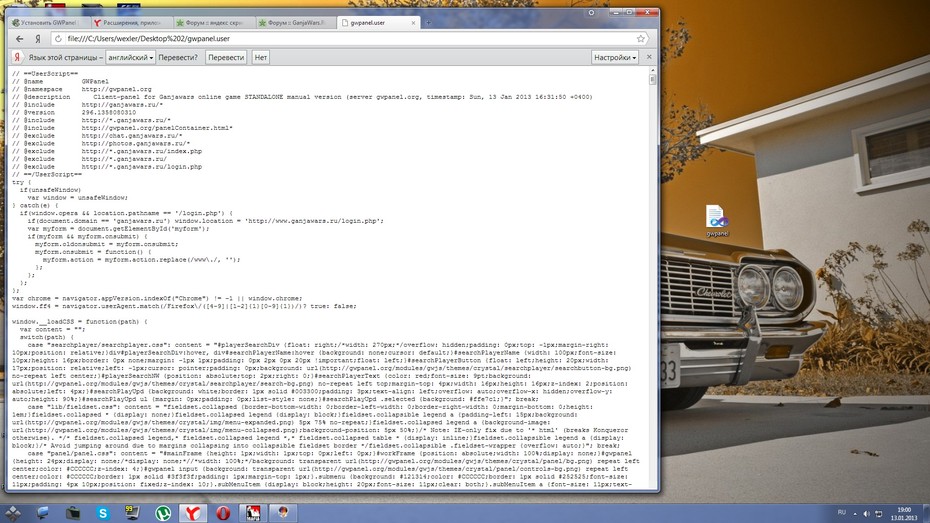
Task: Switch to the 'Форум :: яндекс скри...' tab
Action: (213, 23)
